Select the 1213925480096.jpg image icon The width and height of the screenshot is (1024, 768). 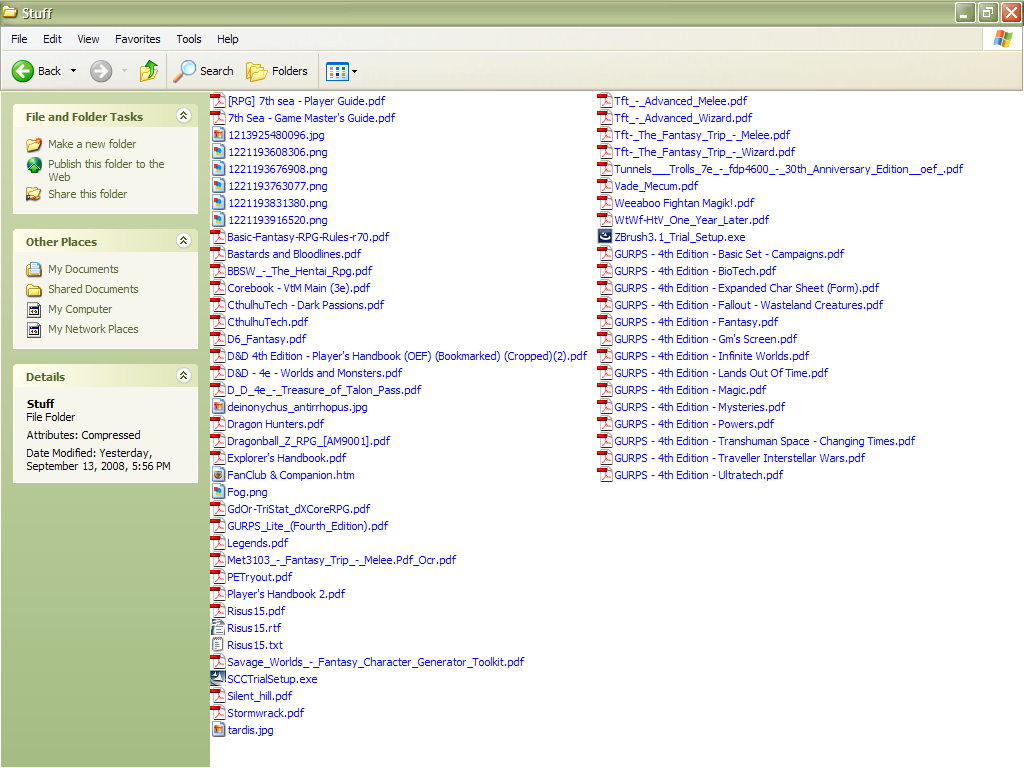click(218, 135)
